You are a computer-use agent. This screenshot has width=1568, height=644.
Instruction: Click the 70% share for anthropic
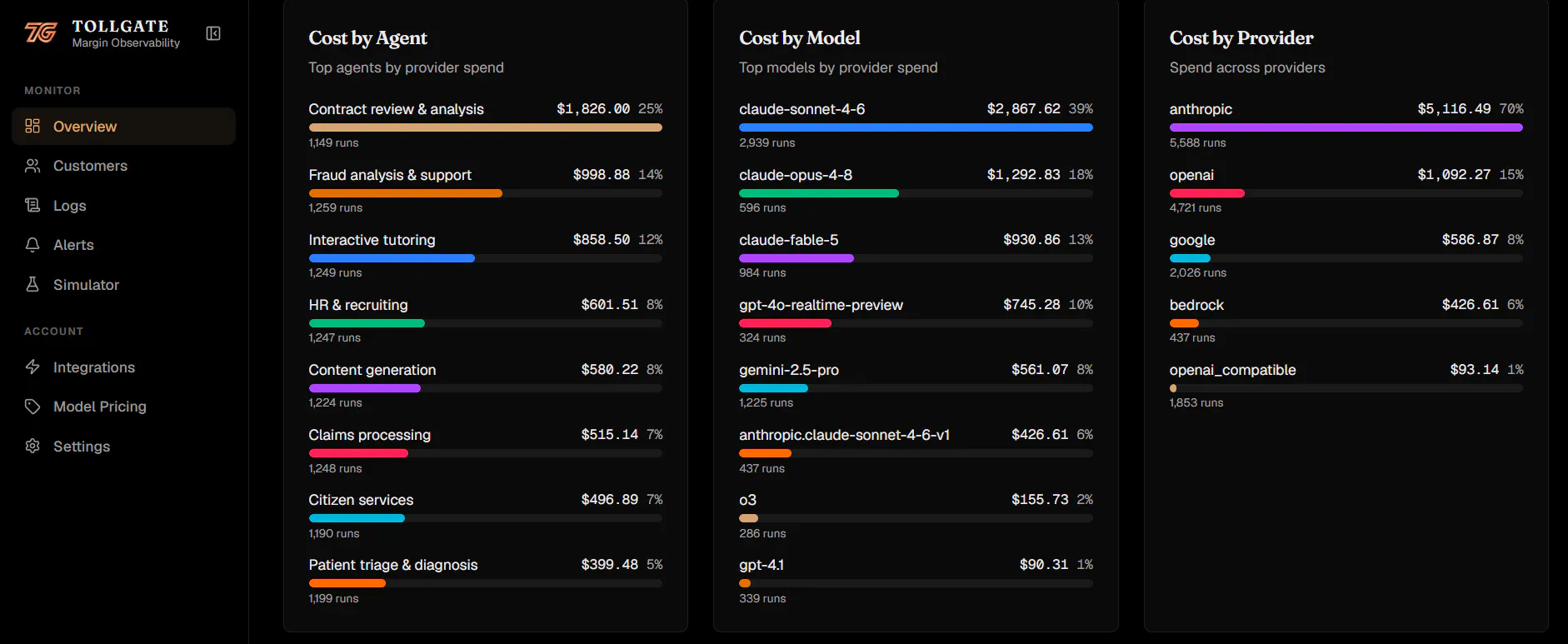point(1511,109)
